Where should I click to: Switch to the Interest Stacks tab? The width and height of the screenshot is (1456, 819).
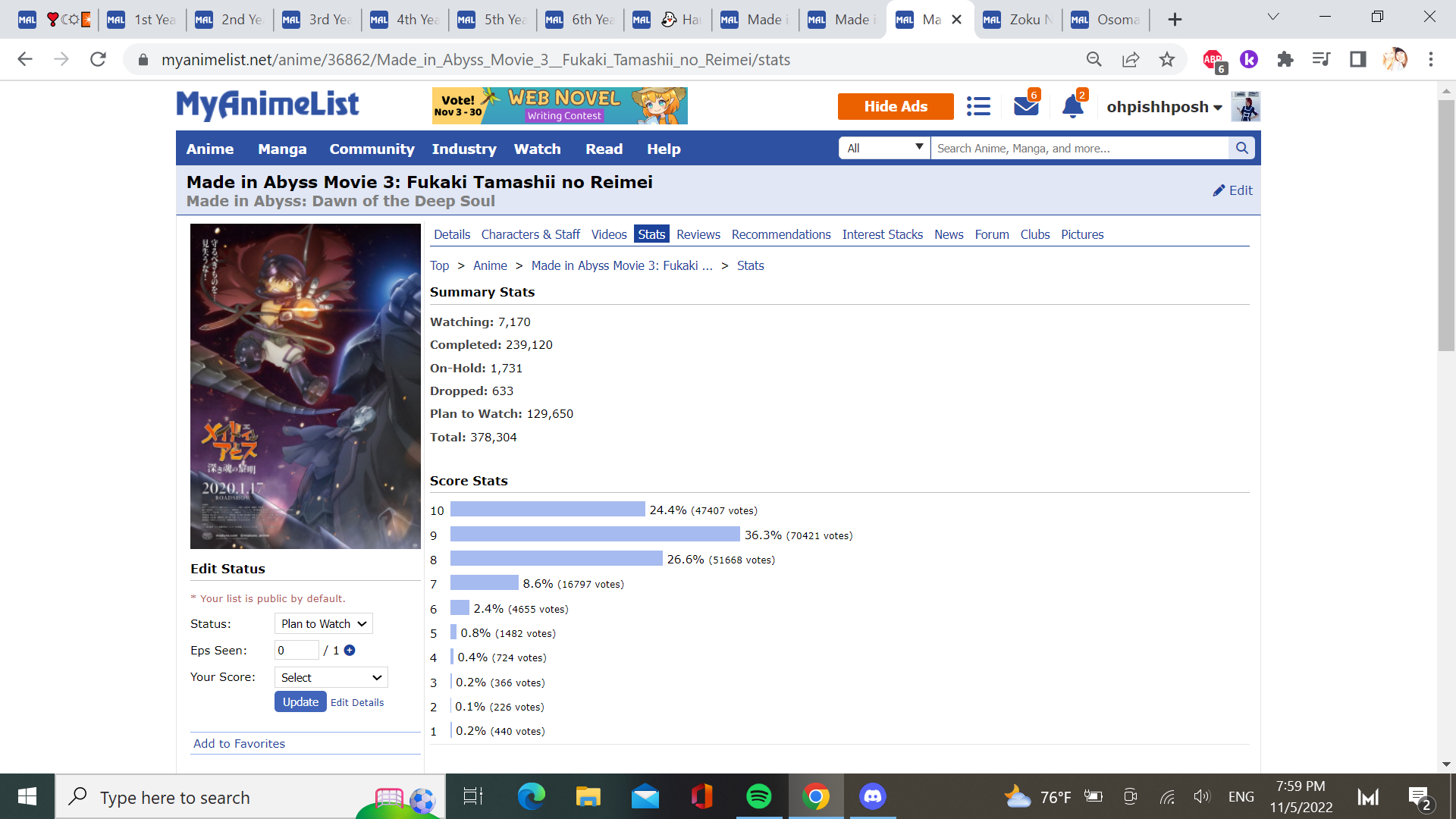point(883,234)
